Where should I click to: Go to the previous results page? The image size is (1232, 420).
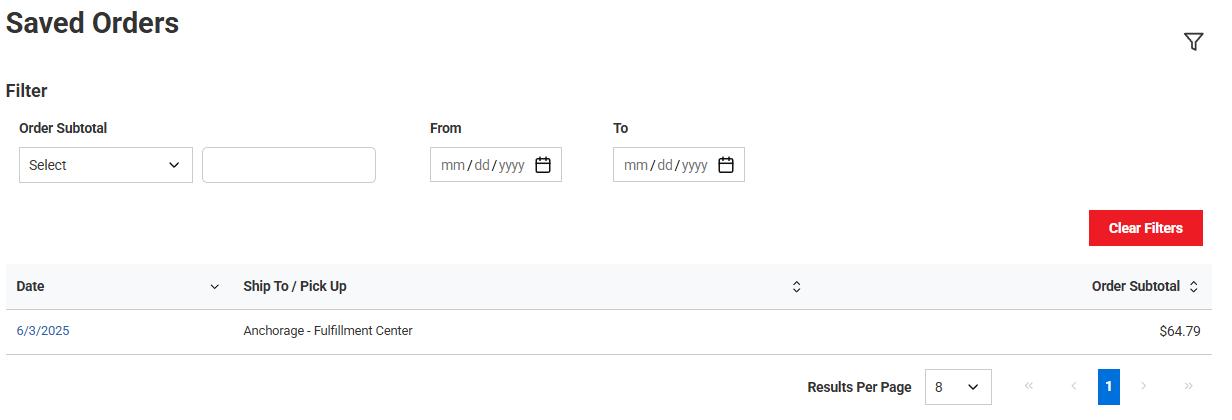click(x=1074, y=386)
